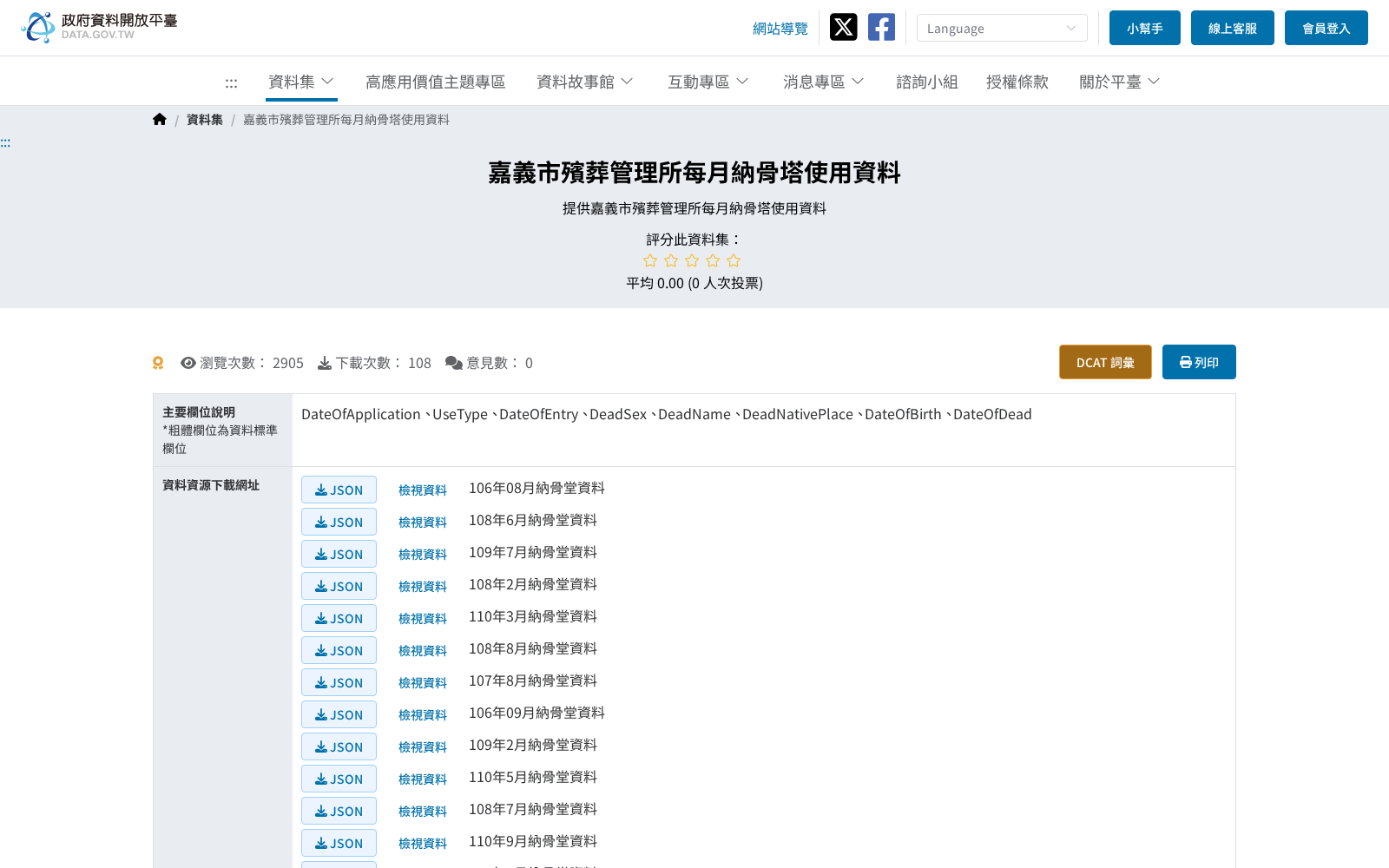
Task: Download JSON for 107年8月納骨堂資料
Action: pyautogui.click(x=339, y=682)
